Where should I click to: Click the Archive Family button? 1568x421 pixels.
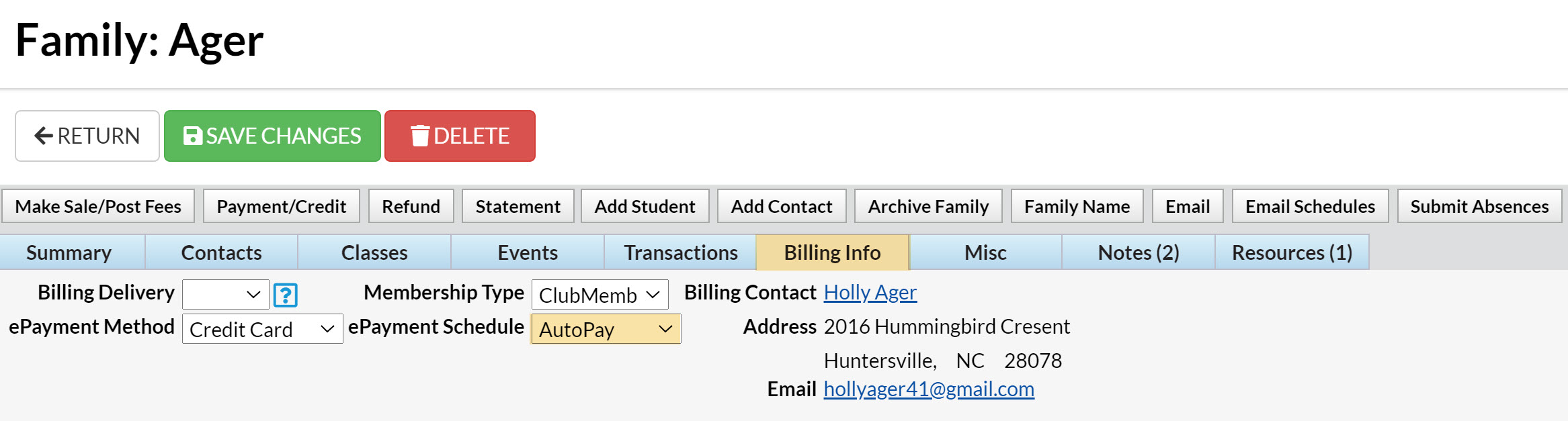[927, 206]
